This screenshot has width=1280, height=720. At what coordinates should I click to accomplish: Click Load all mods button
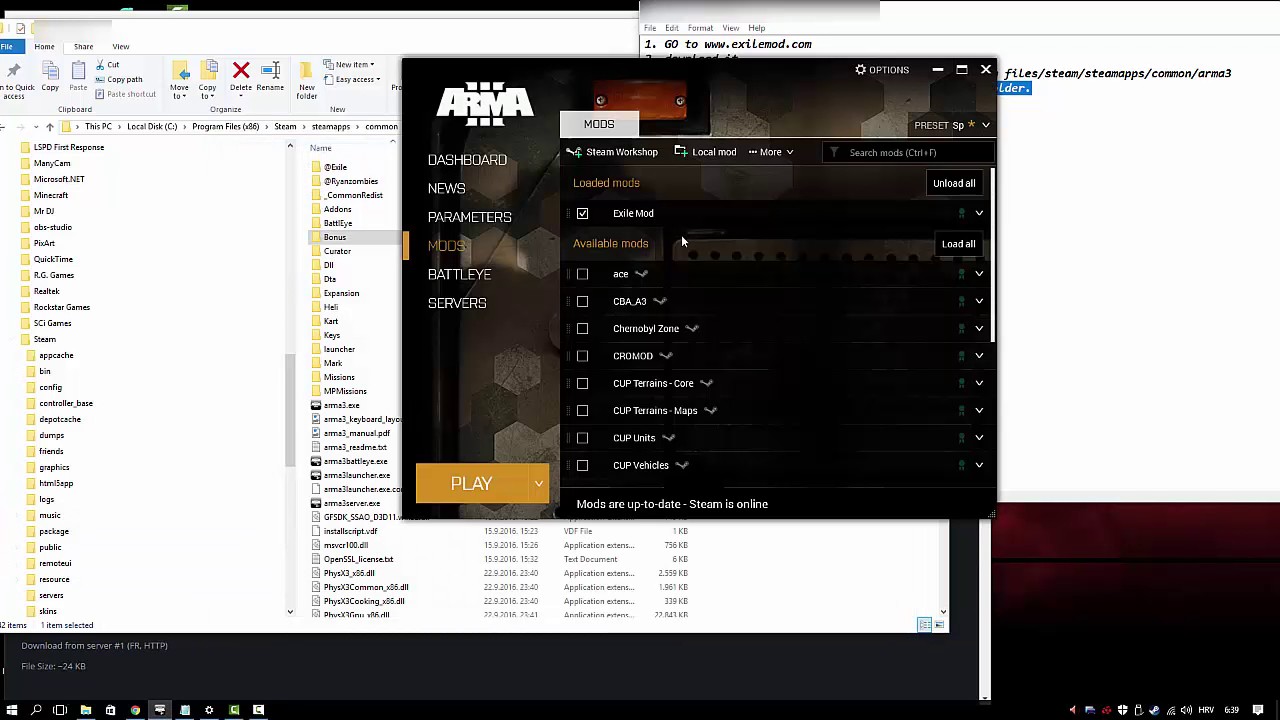pos(958,244)
